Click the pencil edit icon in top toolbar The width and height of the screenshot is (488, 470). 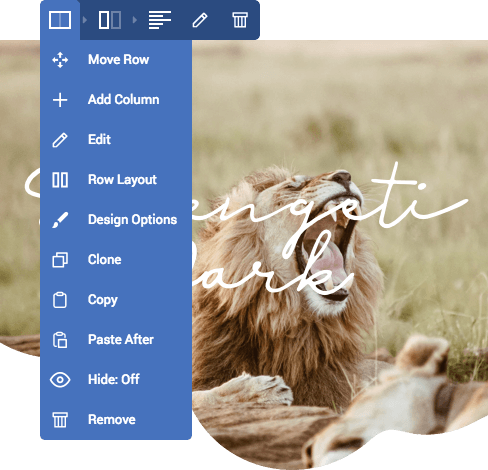tap(200, 20)
